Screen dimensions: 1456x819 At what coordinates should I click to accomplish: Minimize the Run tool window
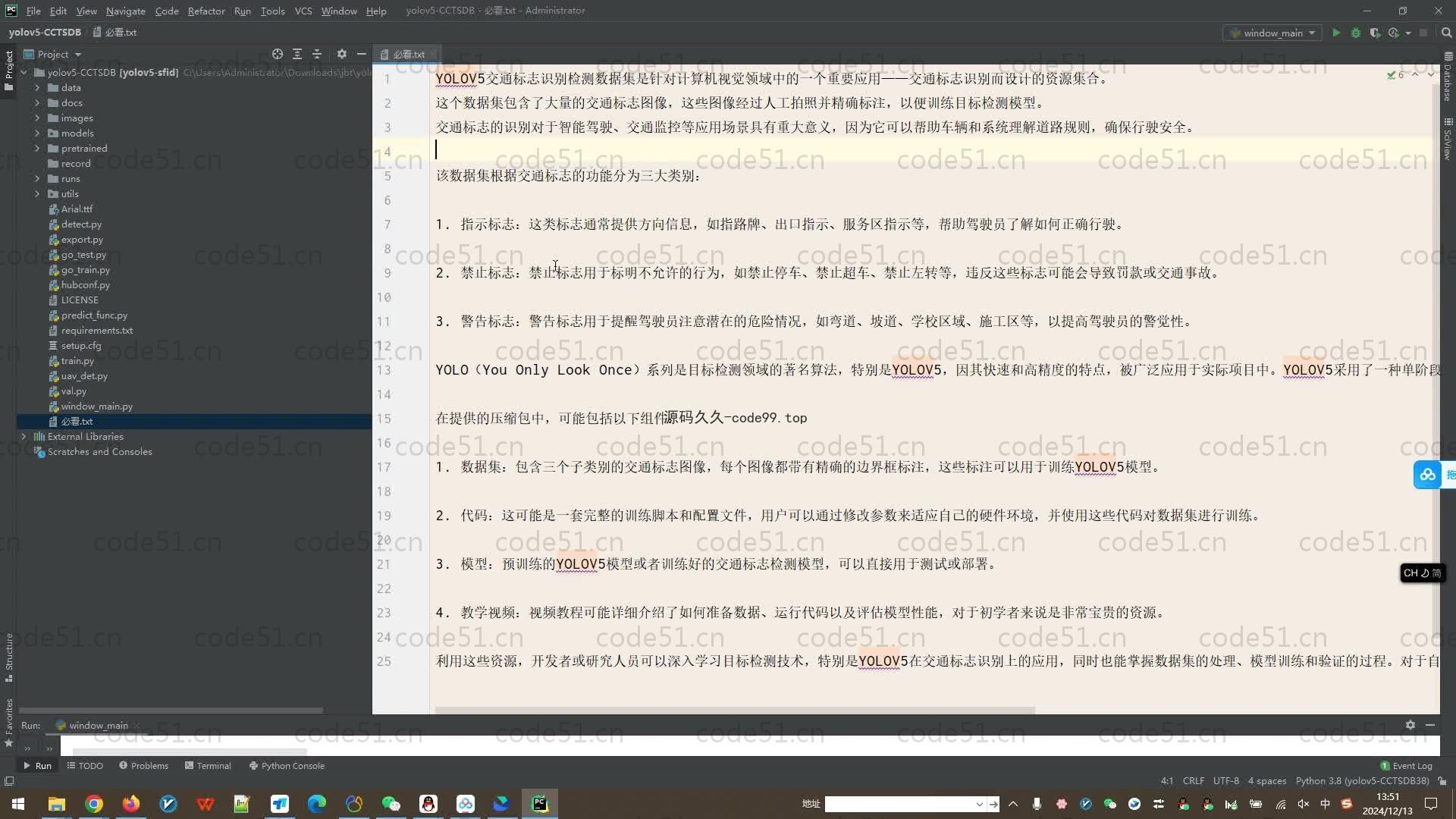pos(1430,725)
